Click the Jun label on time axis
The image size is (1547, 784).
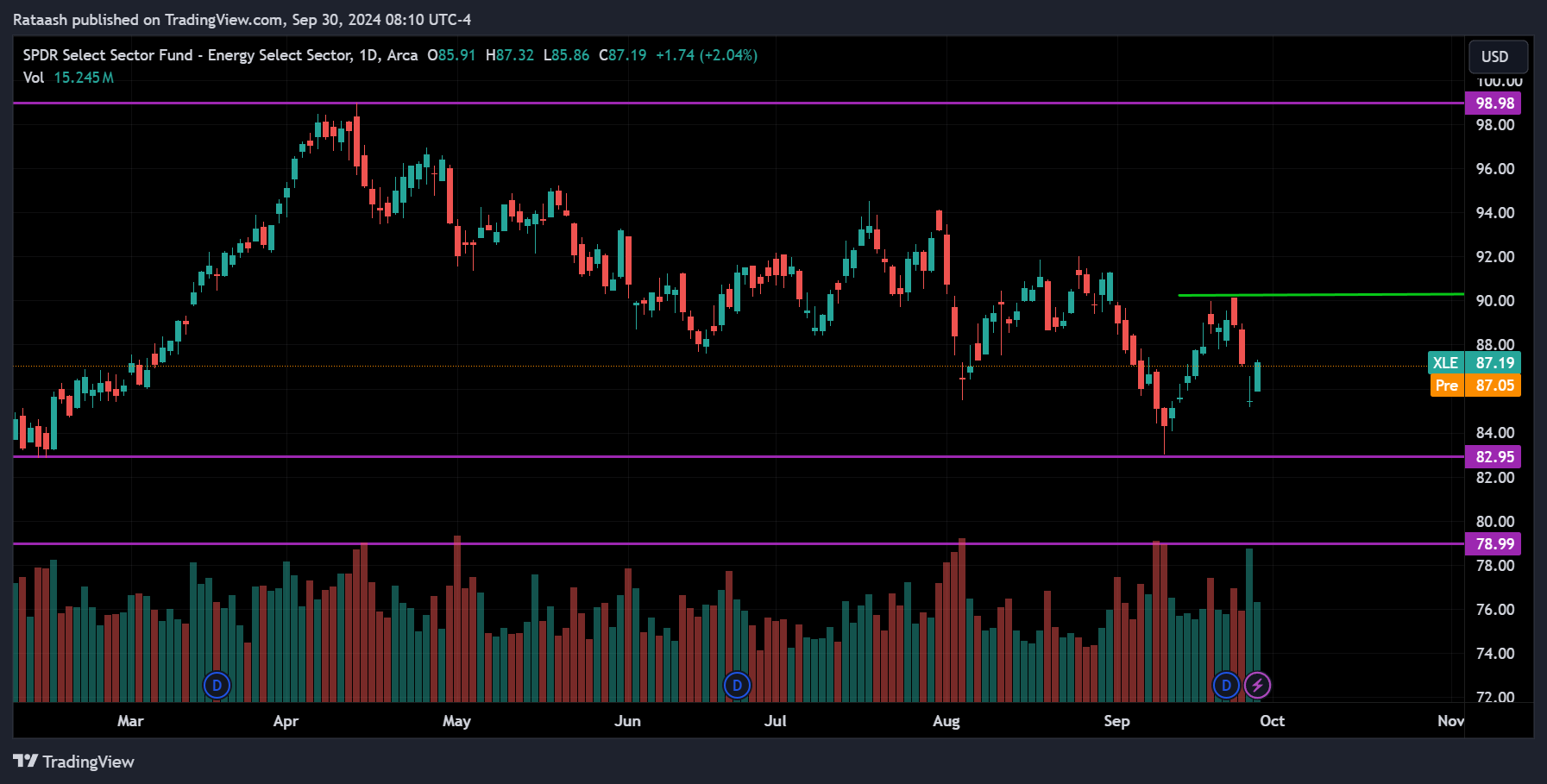pos(627,721)
